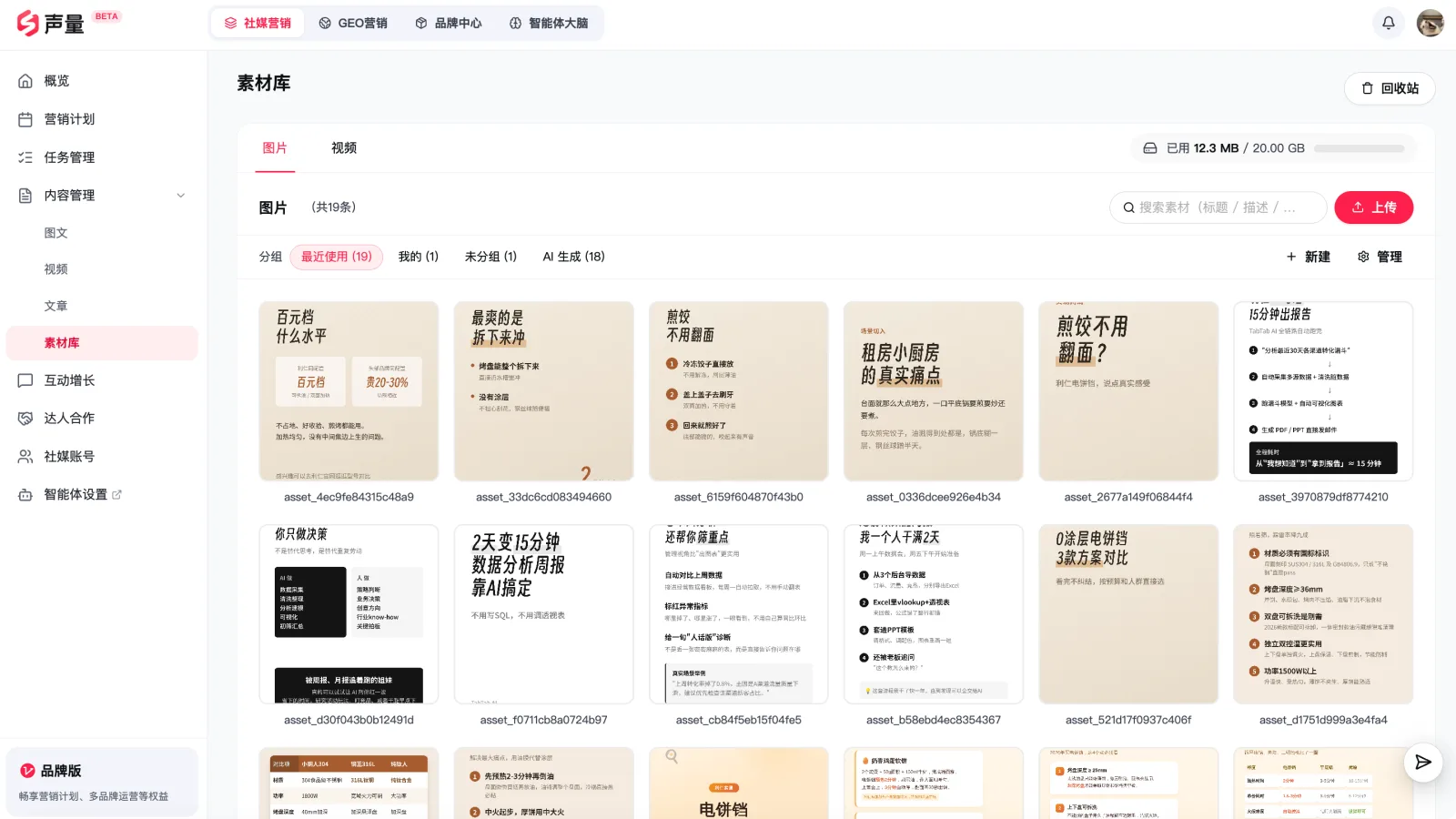Viewport: 1456px width, 819px height.
Task: Open the notifications bell icon
Action: [1388, 23]
